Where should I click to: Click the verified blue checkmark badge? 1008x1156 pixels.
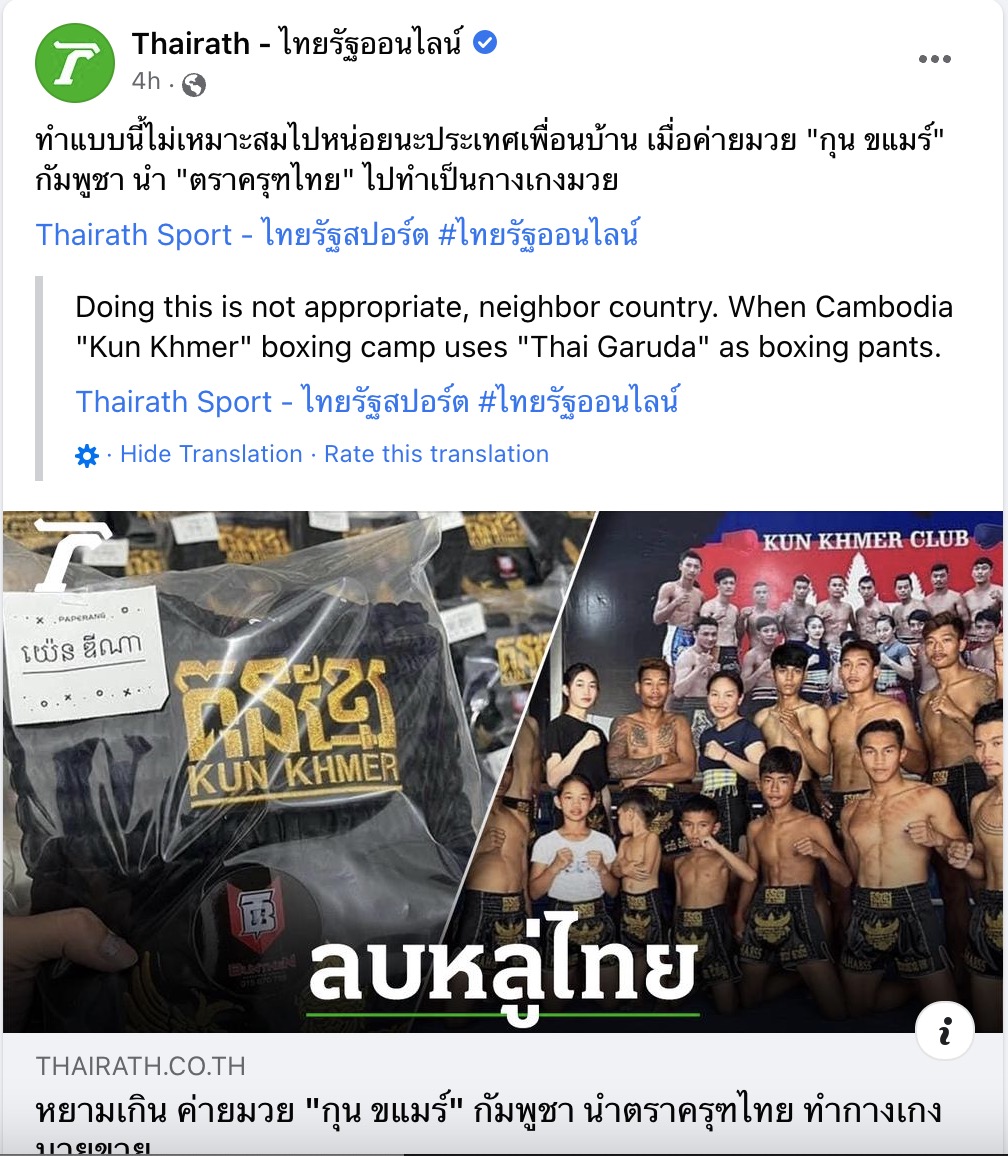pos(484,43)
